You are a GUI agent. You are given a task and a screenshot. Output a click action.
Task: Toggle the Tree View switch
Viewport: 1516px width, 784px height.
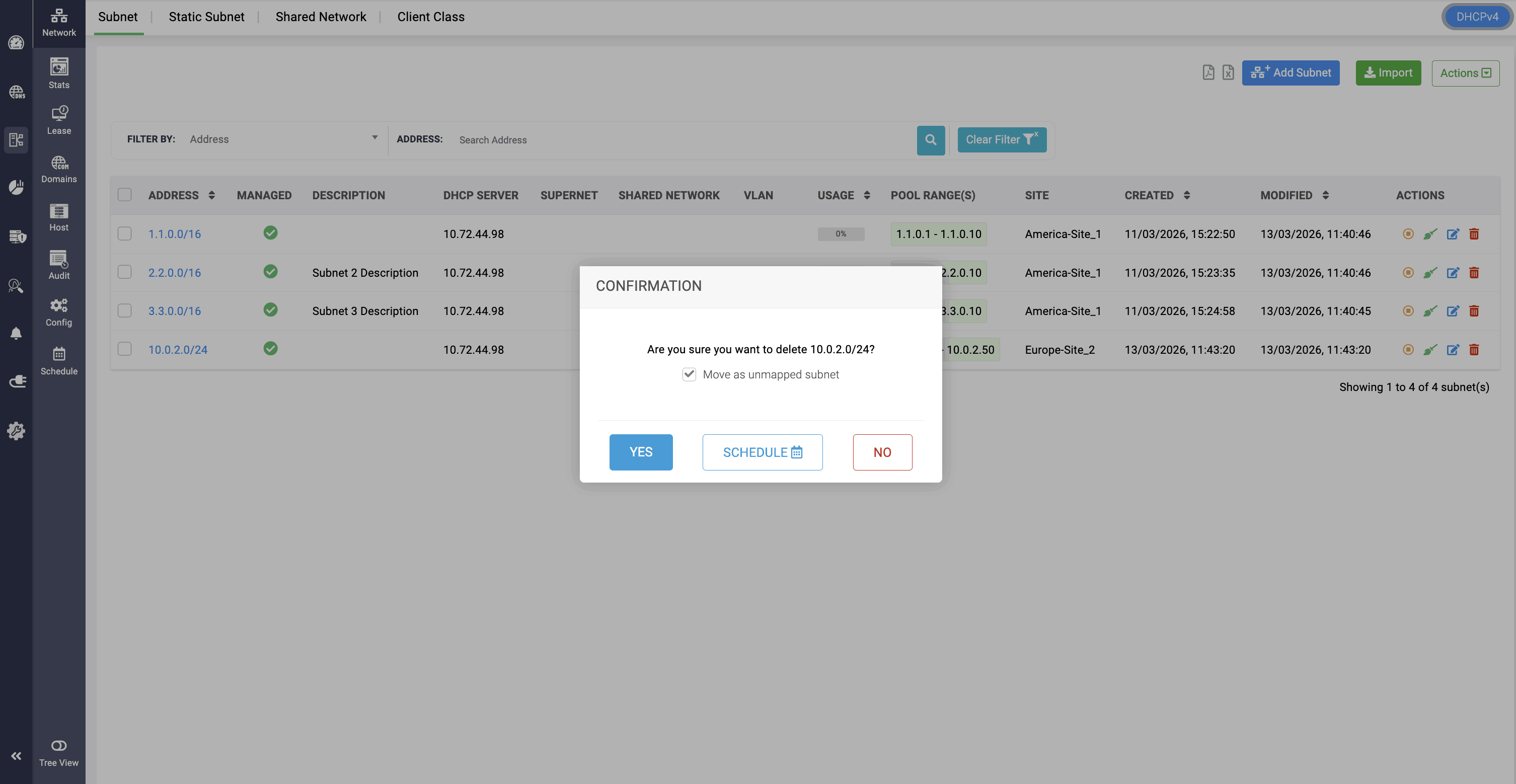click(59, 746)
